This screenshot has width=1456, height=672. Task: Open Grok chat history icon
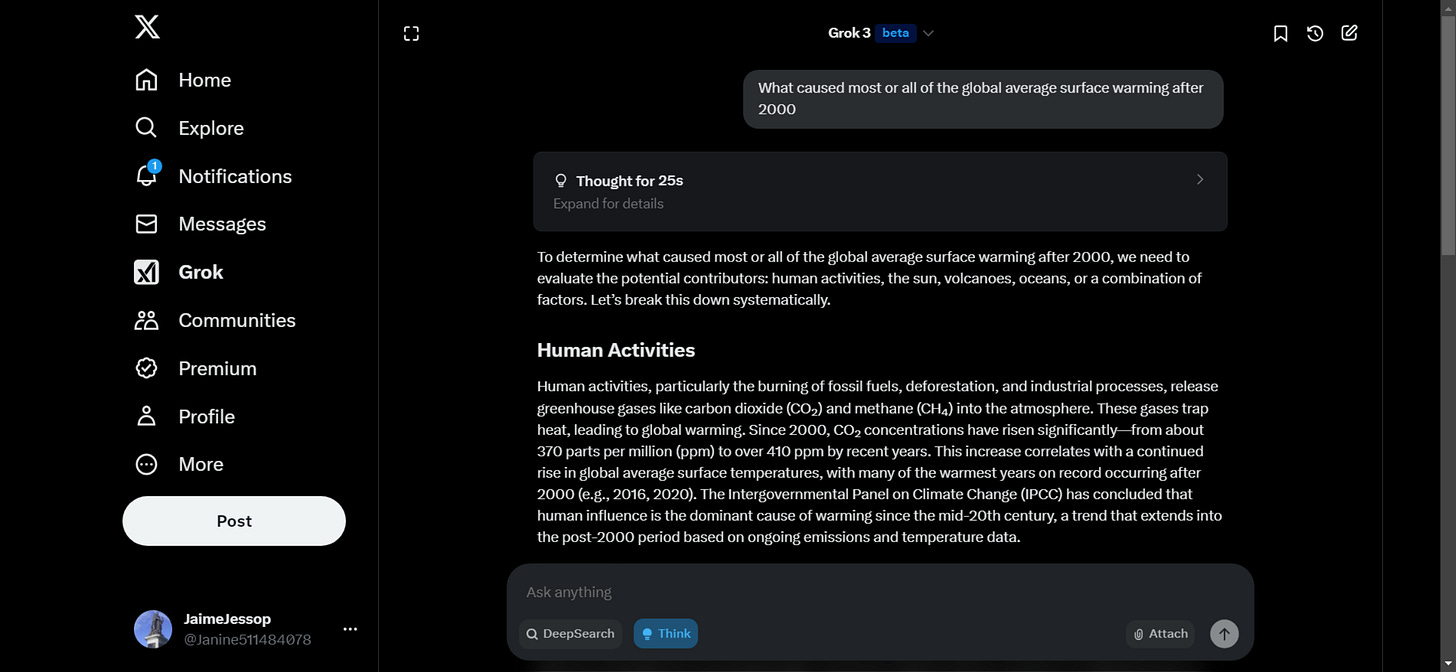click(1315, 34)
